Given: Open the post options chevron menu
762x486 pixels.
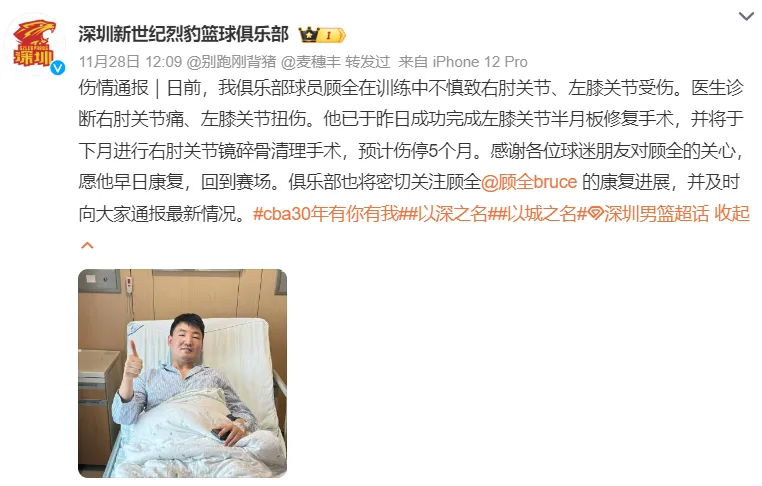Looking at the screenshot, I should pos(745,16).
